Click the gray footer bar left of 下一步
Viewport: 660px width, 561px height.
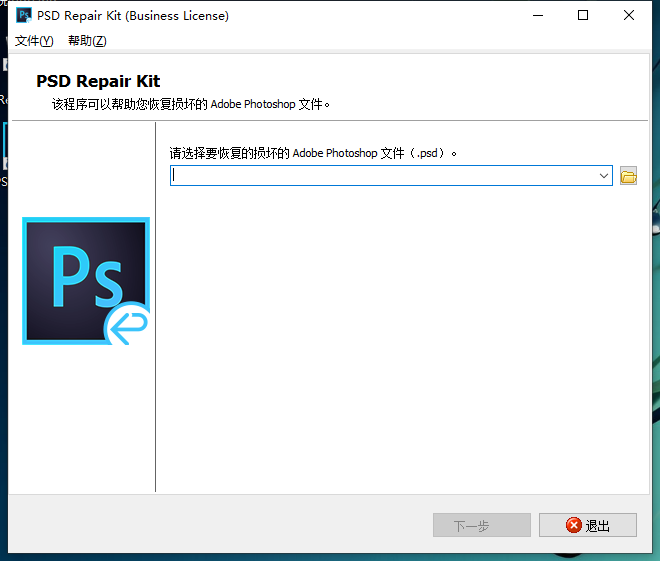point(220,525)
